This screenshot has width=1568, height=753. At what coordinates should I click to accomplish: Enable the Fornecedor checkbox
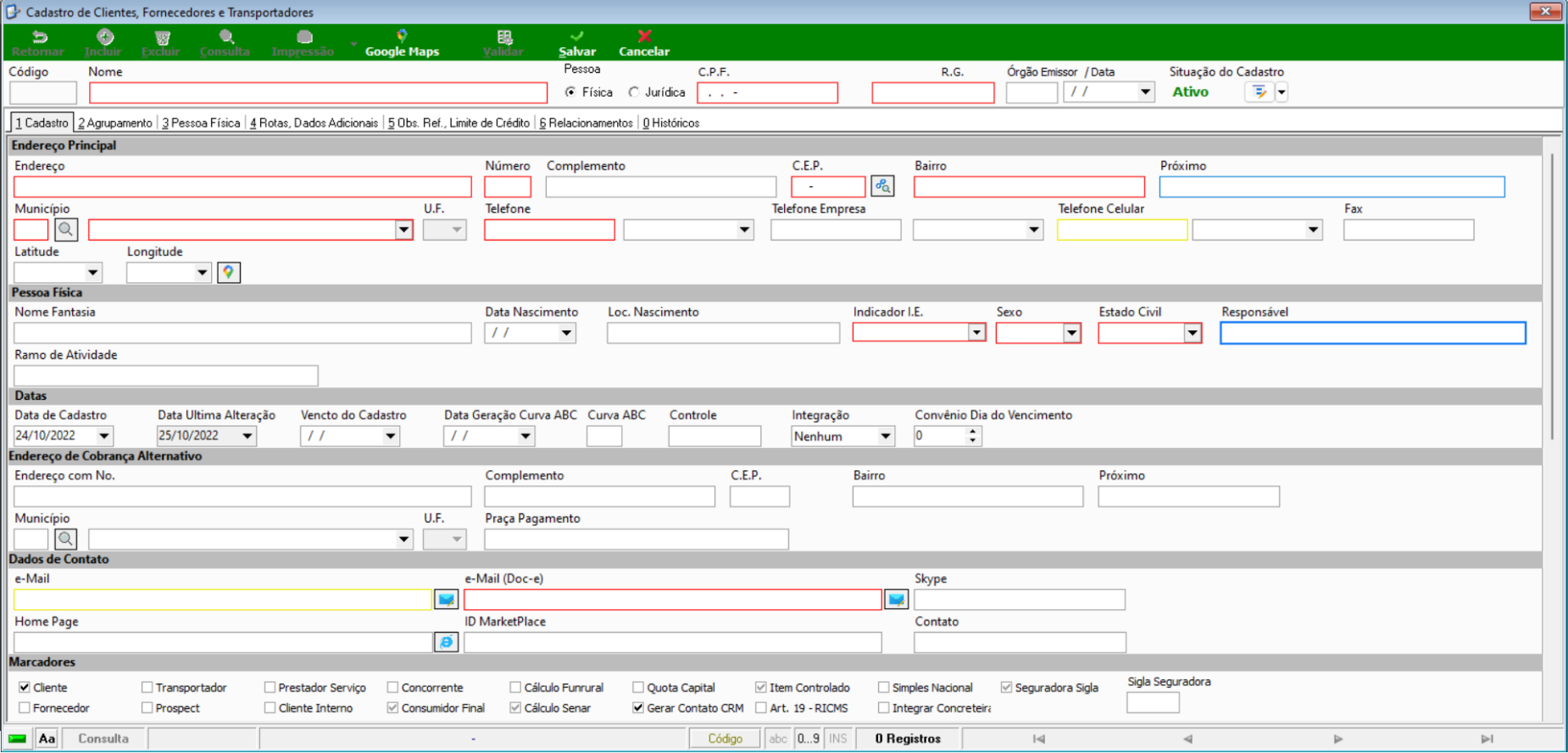25,708
